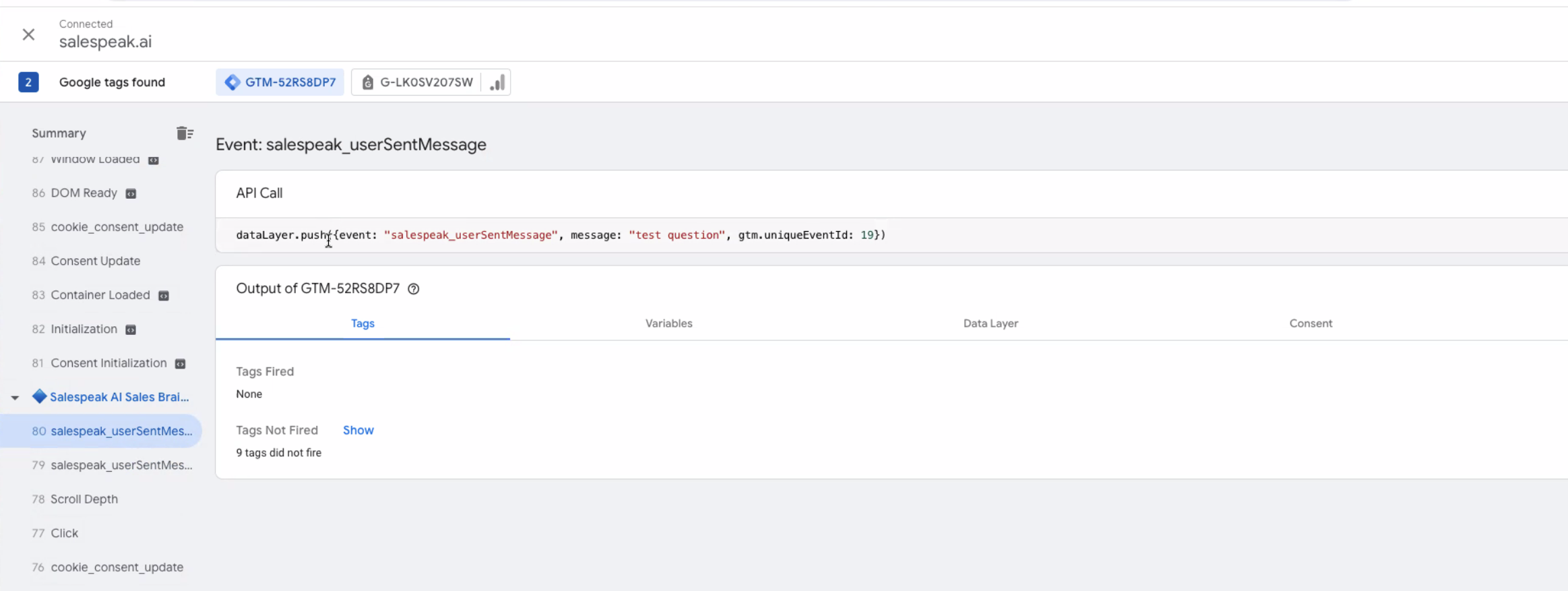Click the blue diamond icon next to Salespeak AI
Viewport: 1568px width, 591px height.
pos(39,396)
